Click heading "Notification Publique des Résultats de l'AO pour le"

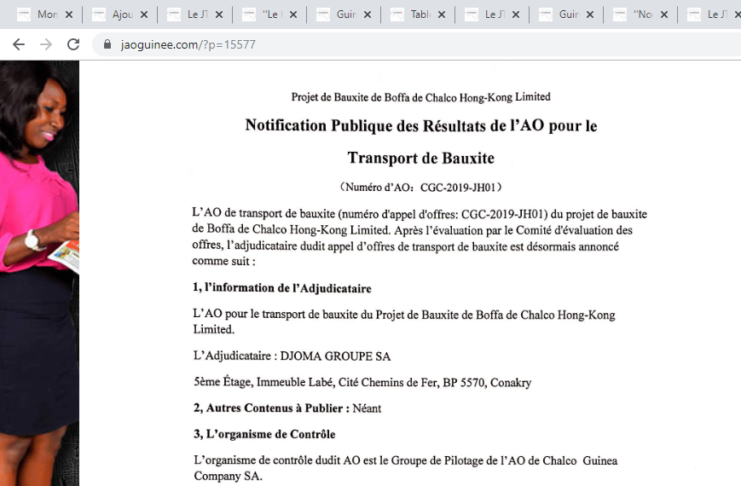click(421, 126)
